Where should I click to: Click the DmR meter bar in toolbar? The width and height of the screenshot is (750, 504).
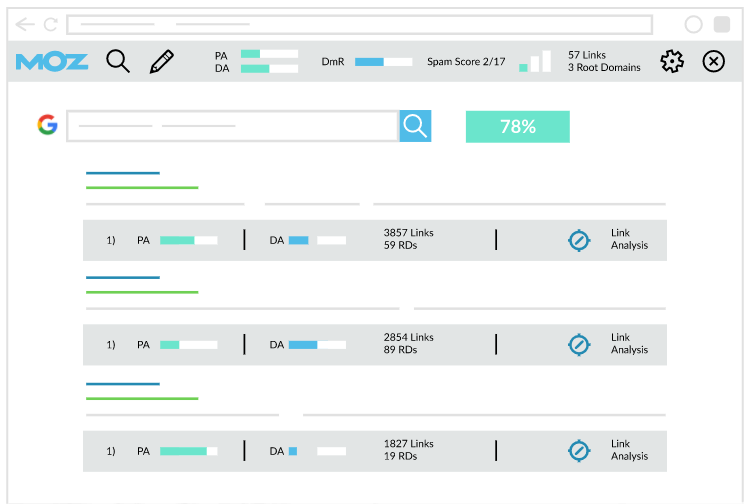pyautogui.click(x=383, y=62)
